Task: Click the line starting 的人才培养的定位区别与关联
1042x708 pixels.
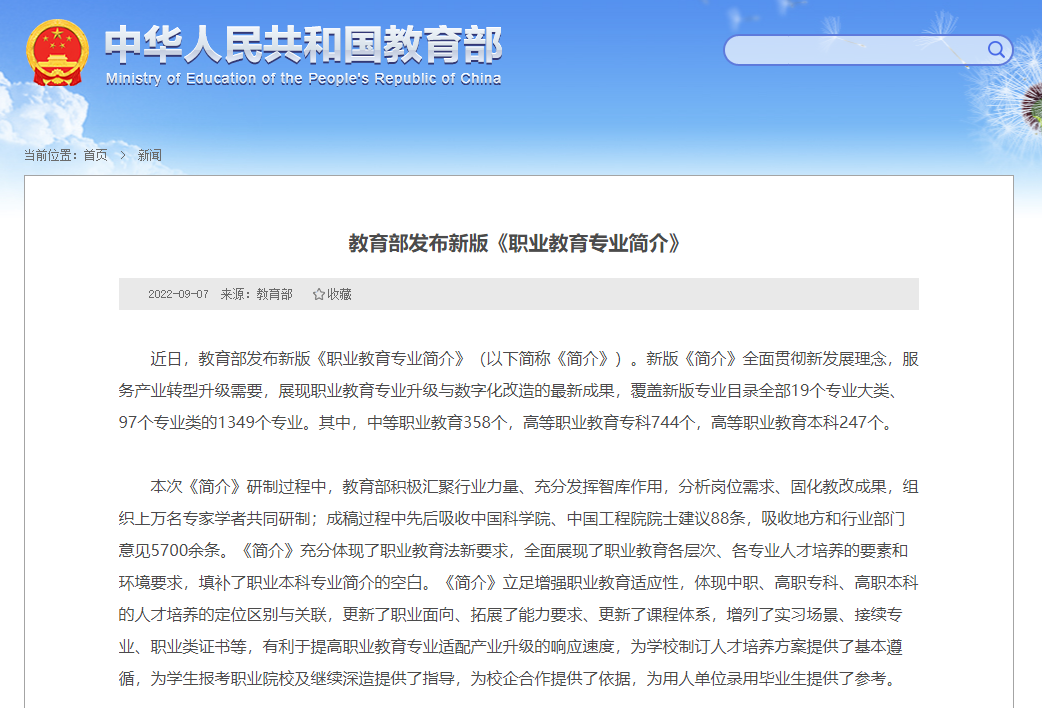Action: point(510,615)
